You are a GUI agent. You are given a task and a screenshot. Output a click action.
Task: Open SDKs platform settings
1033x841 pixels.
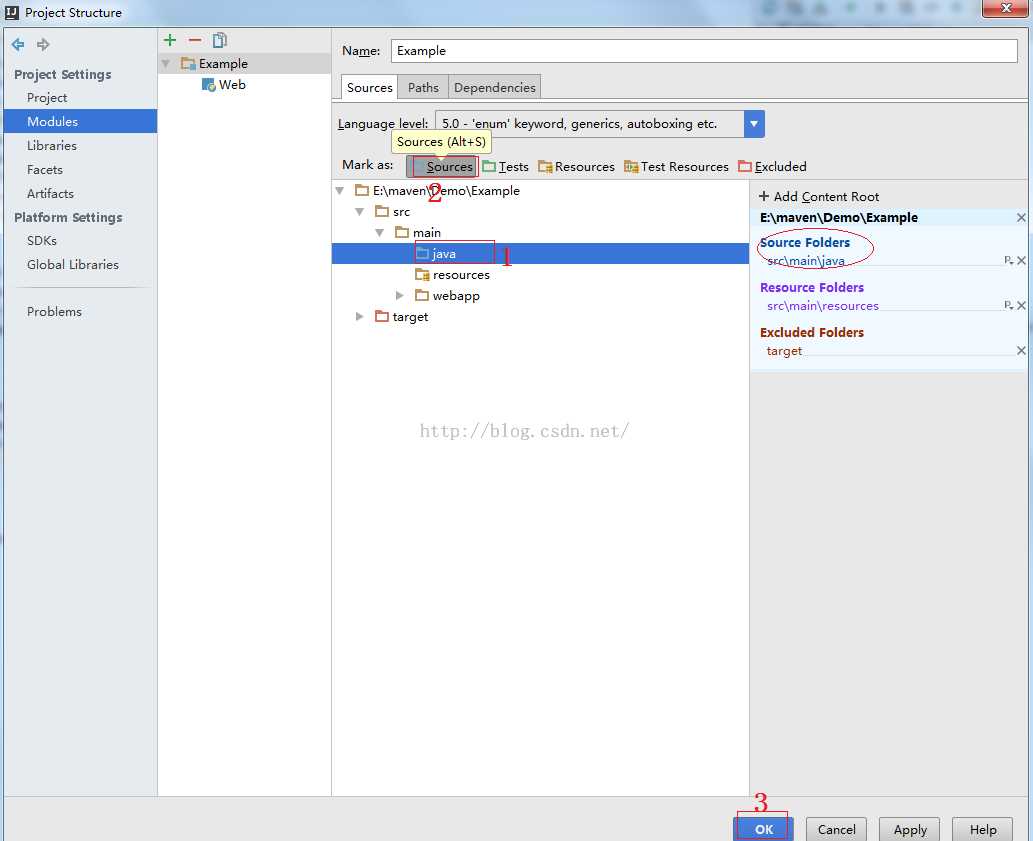pos(42,241)
